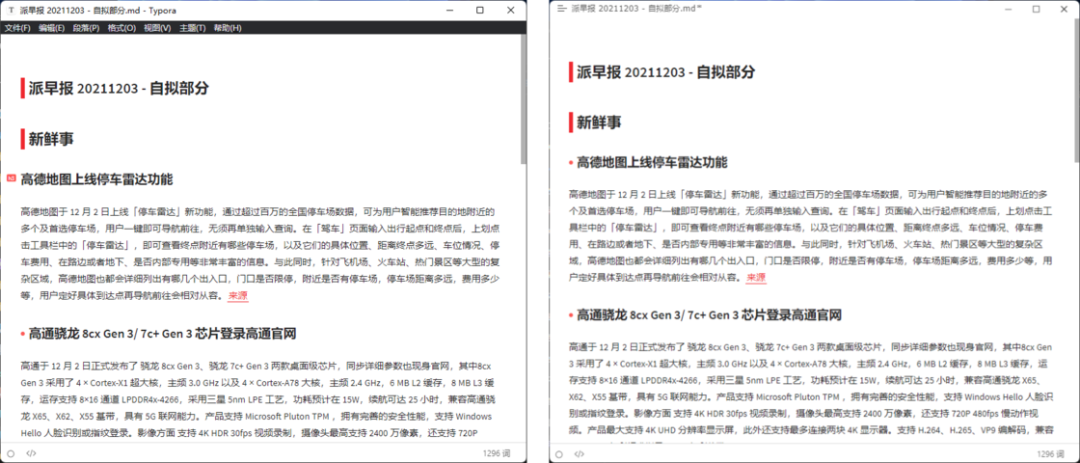The height and width of the screenshot is (463, 1080).
Task: Open the 视图(V) menu
Action: (158, 28)
